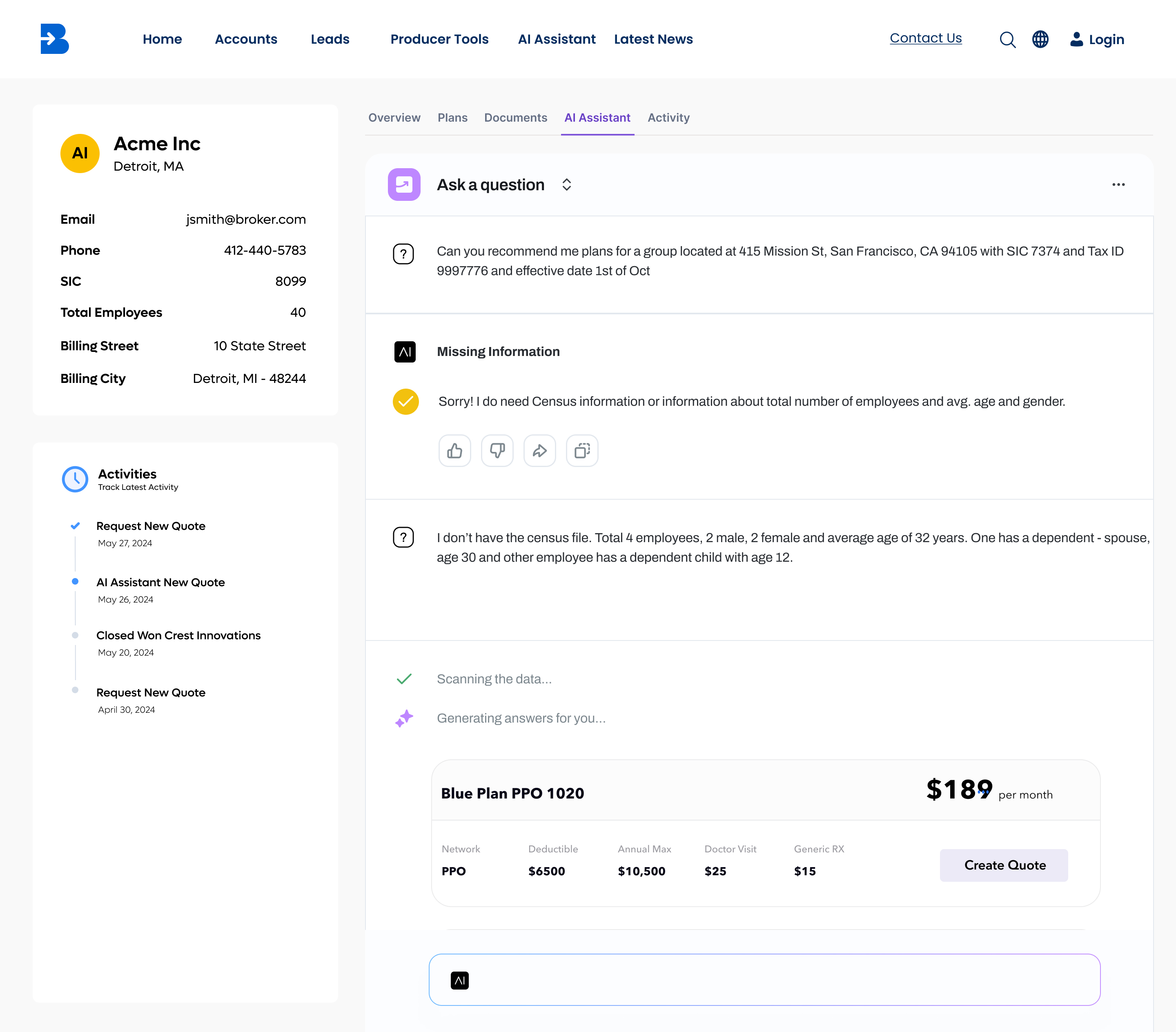1176x1032 pixels.
Task: Open the AI Assistant New Quote activity
Action: [160, 582]
